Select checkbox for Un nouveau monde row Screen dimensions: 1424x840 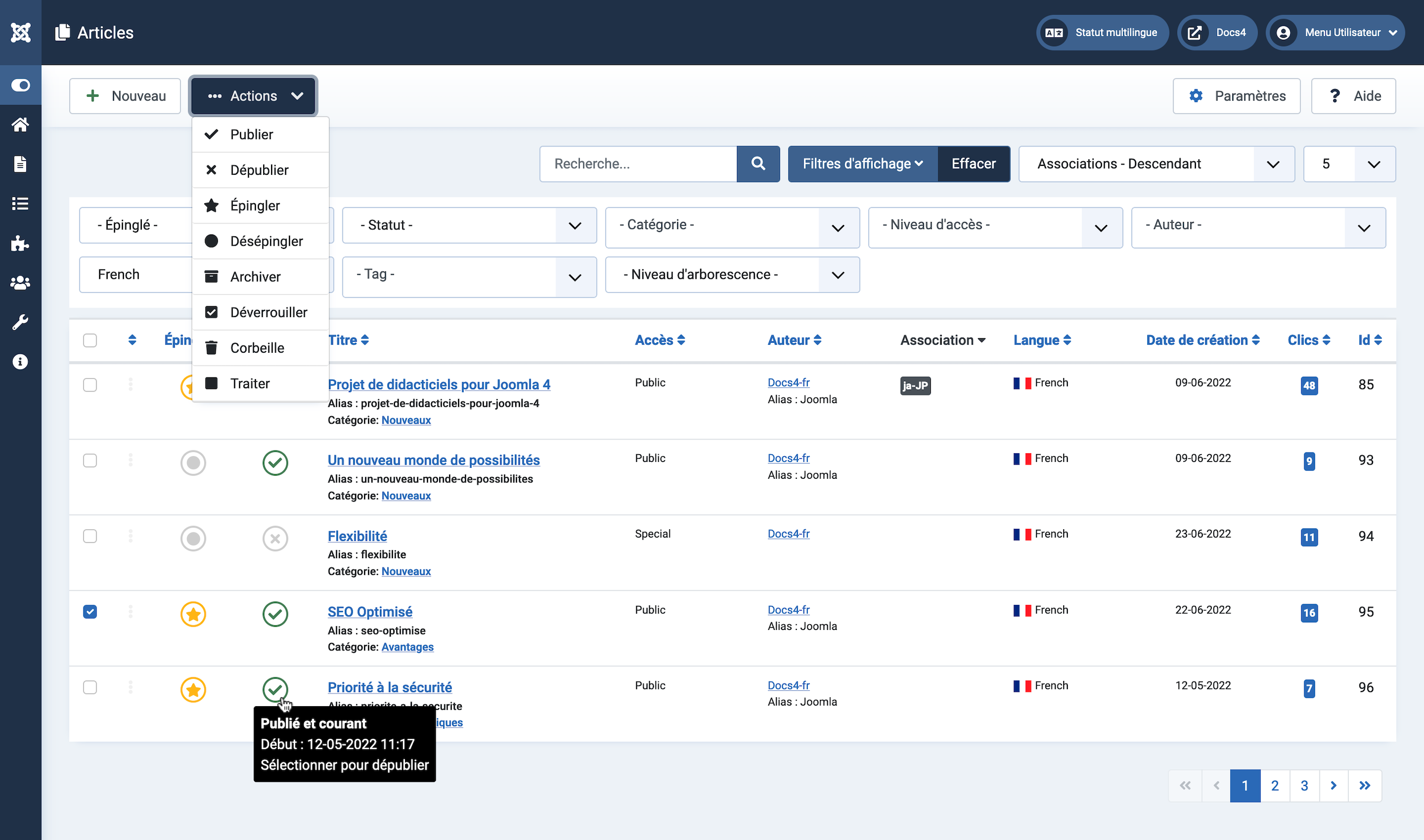[x=90, y=460]
